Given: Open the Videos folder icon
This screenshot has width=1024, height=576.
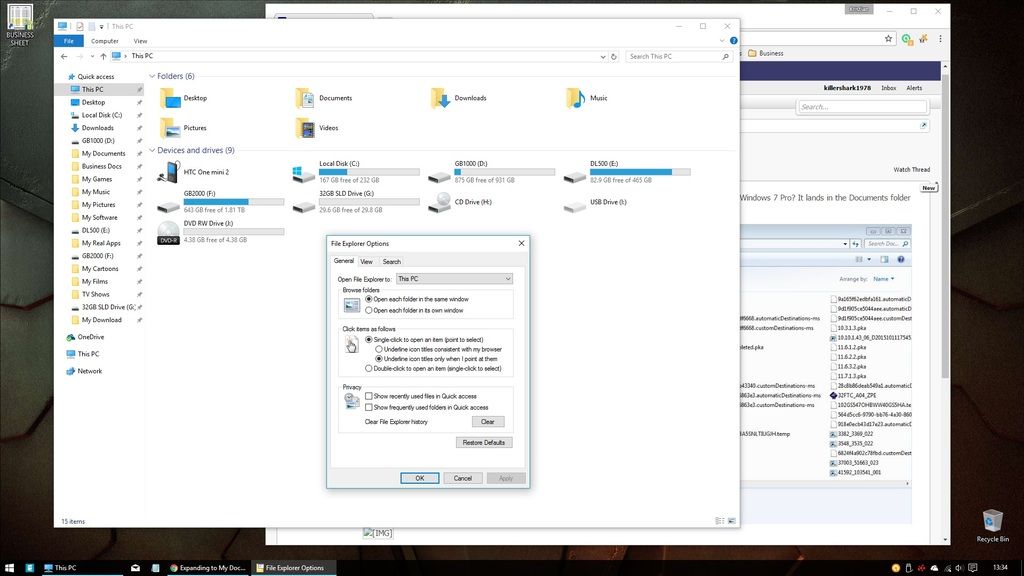Looking at the screenshot, I should [x=305, y=128].
